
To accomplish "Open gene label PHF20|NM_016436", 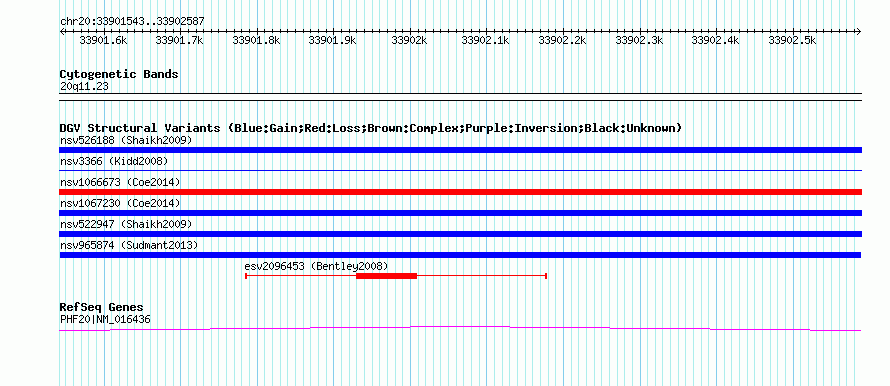I will point(105,320).
